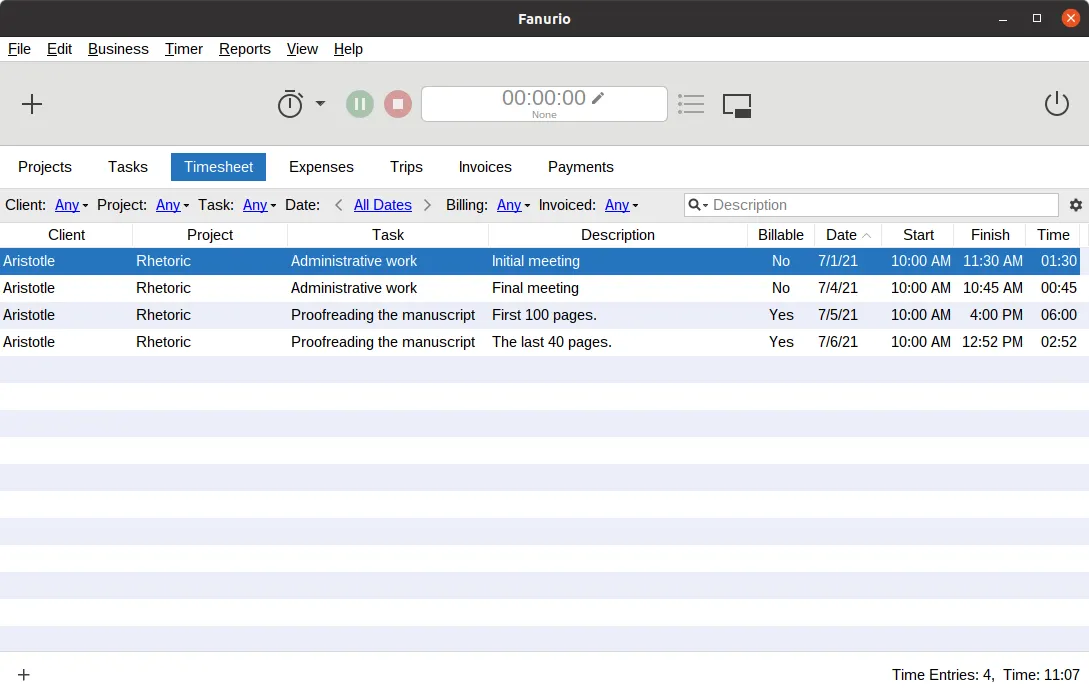The image size is (1089, 694).
Task: Sort the table by the Billable column
Action: click(781, 235)
